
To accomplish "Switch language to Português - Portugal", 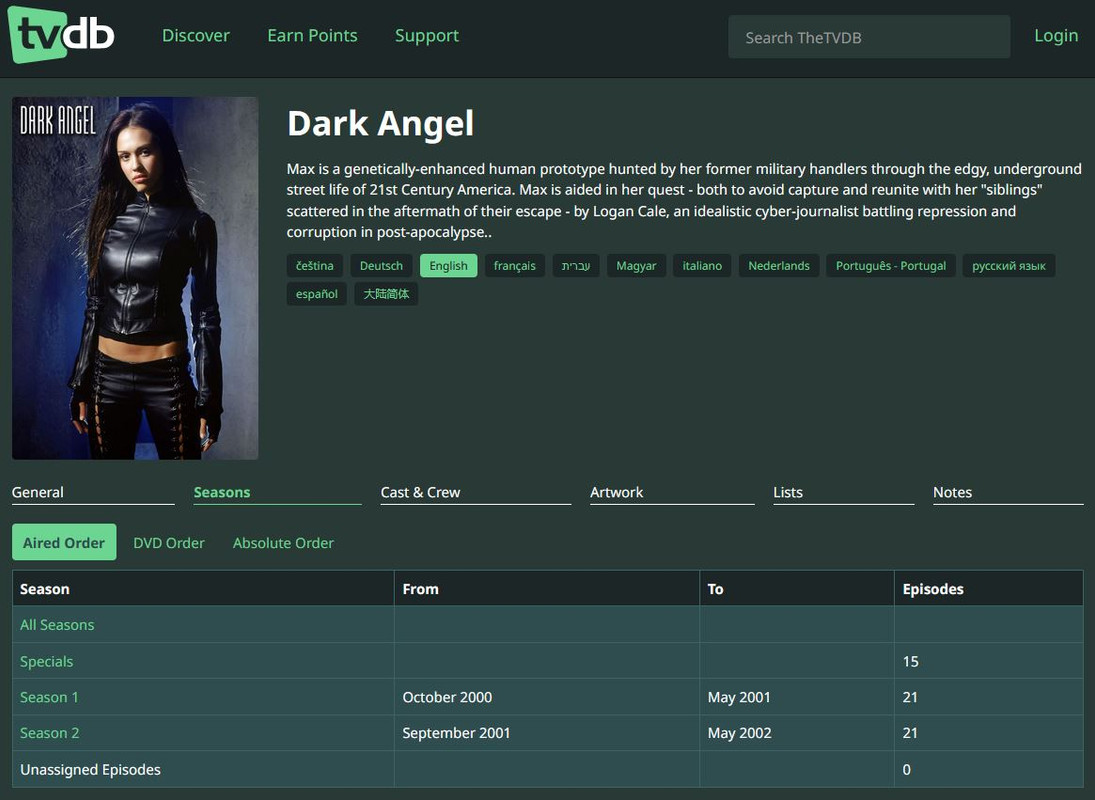I will click(x=890, y=266).
